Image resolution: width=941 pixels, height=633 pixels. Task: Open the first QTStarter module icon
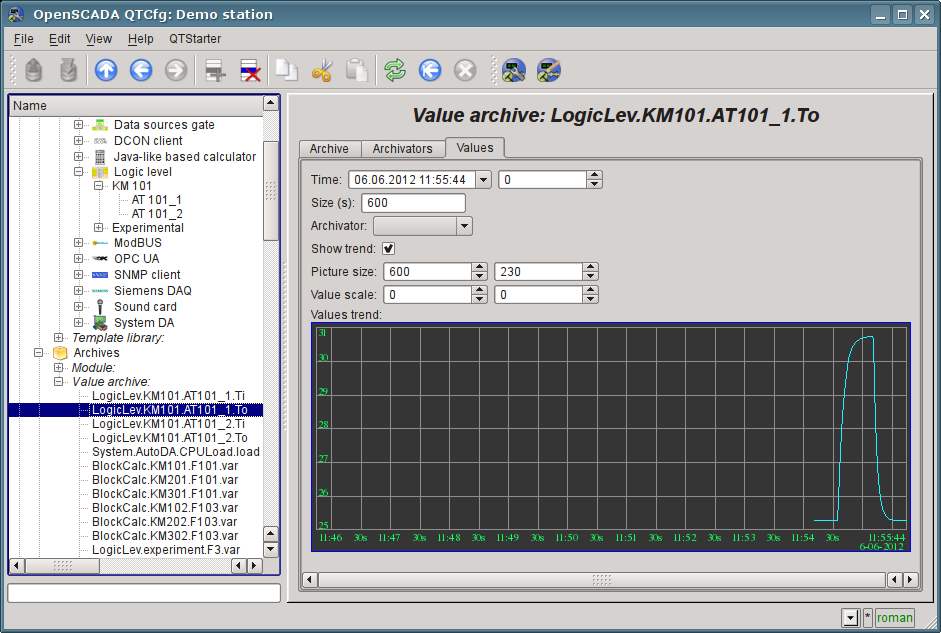click(x=514, y=70)
